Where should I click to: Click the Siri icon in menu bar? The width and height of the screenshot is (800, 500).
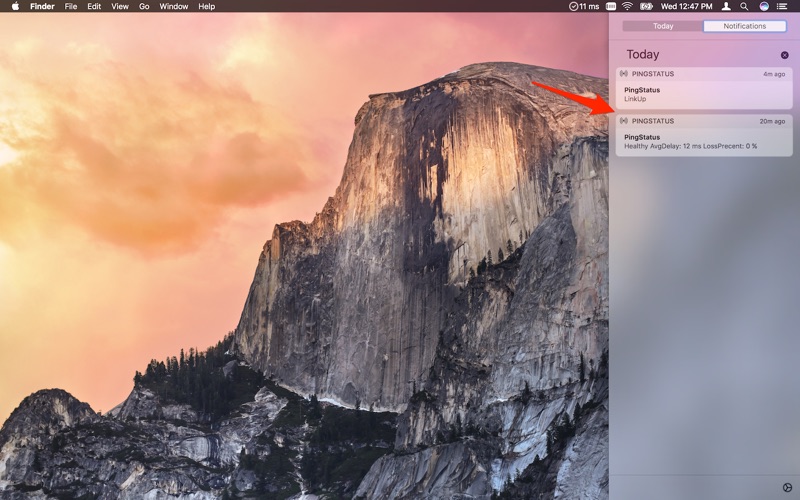pos(764,6)
